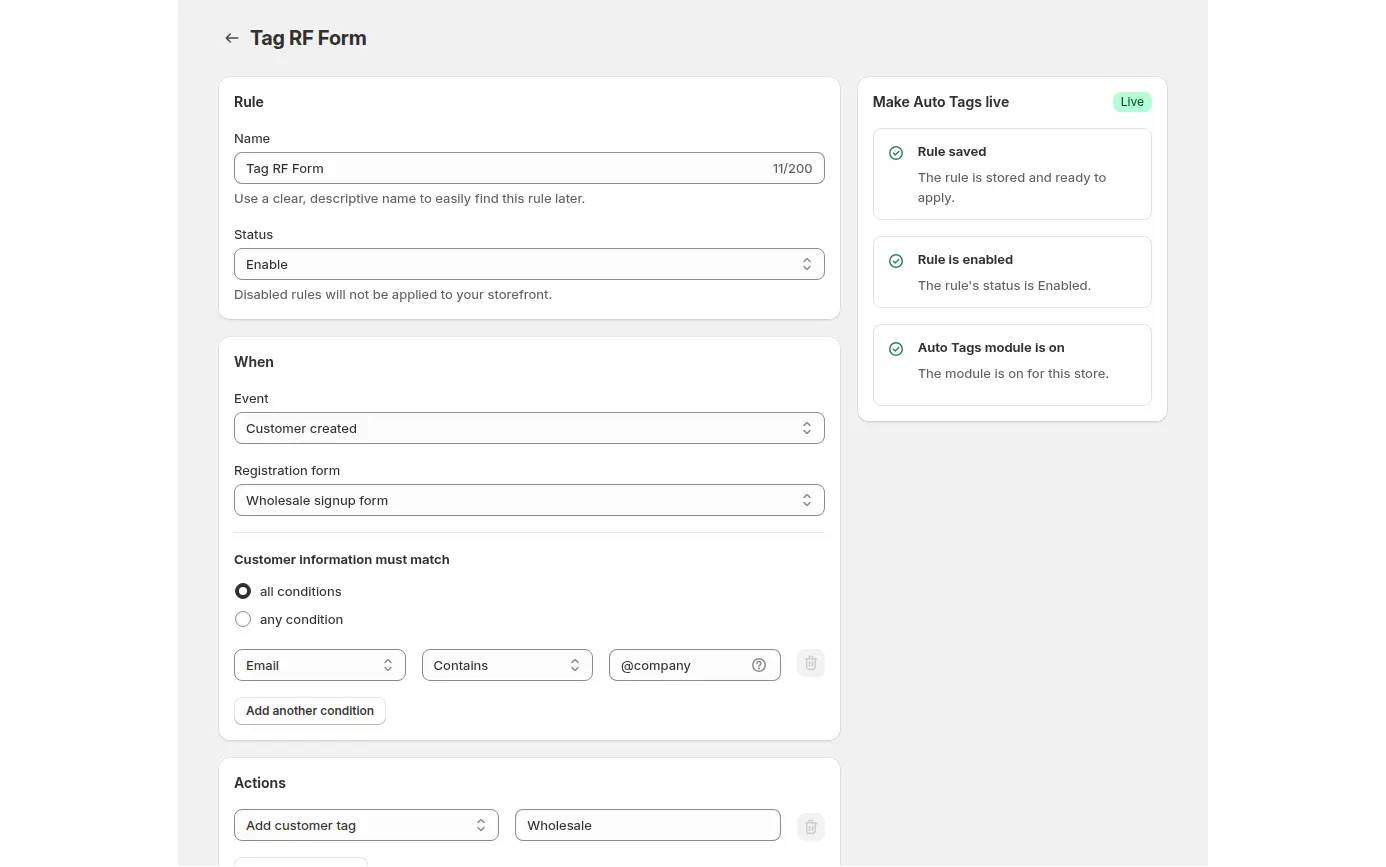The width and height of the screenshot is (1386, 867).
Task: Open the Registration form dropdown
Action: pyautogui.click(x=529, y=500)
